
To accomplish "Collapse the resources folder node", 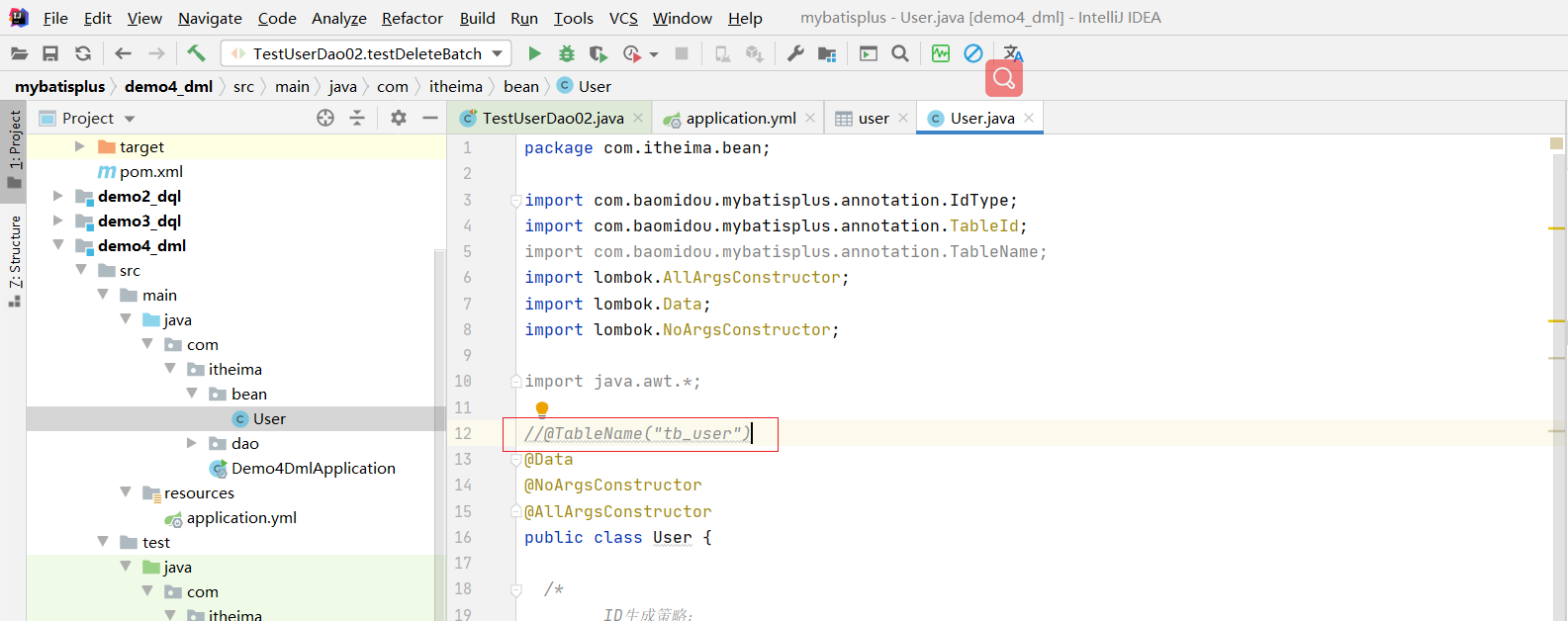I will coord(126,492).
